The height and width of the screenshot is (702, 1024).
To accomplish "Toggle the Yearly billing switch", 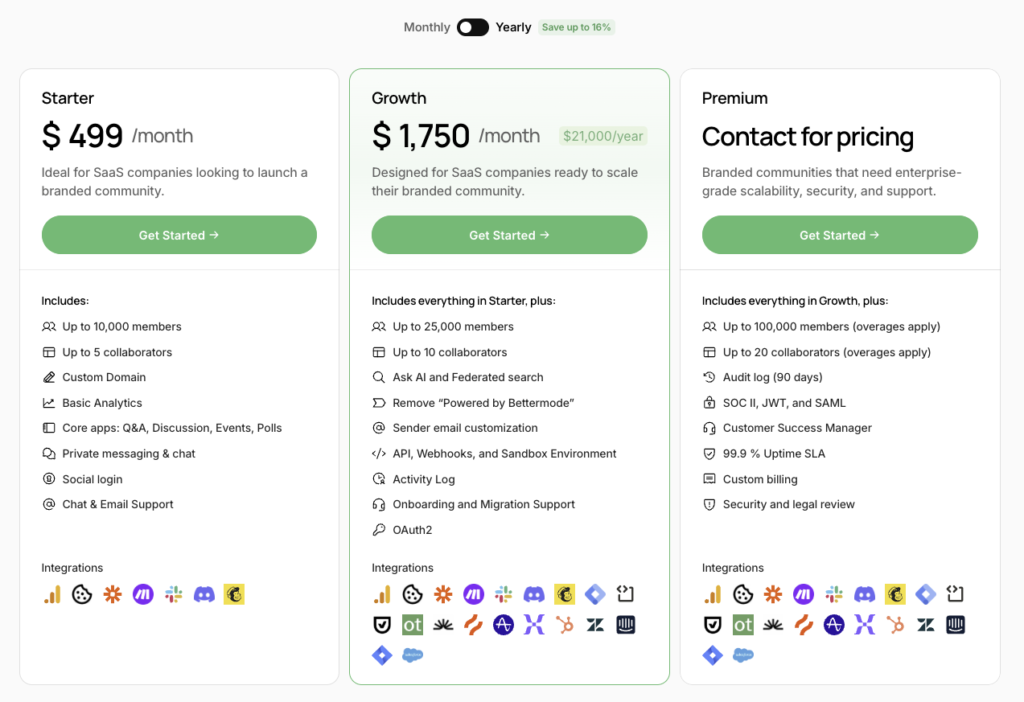I will [x=473, y=27].
